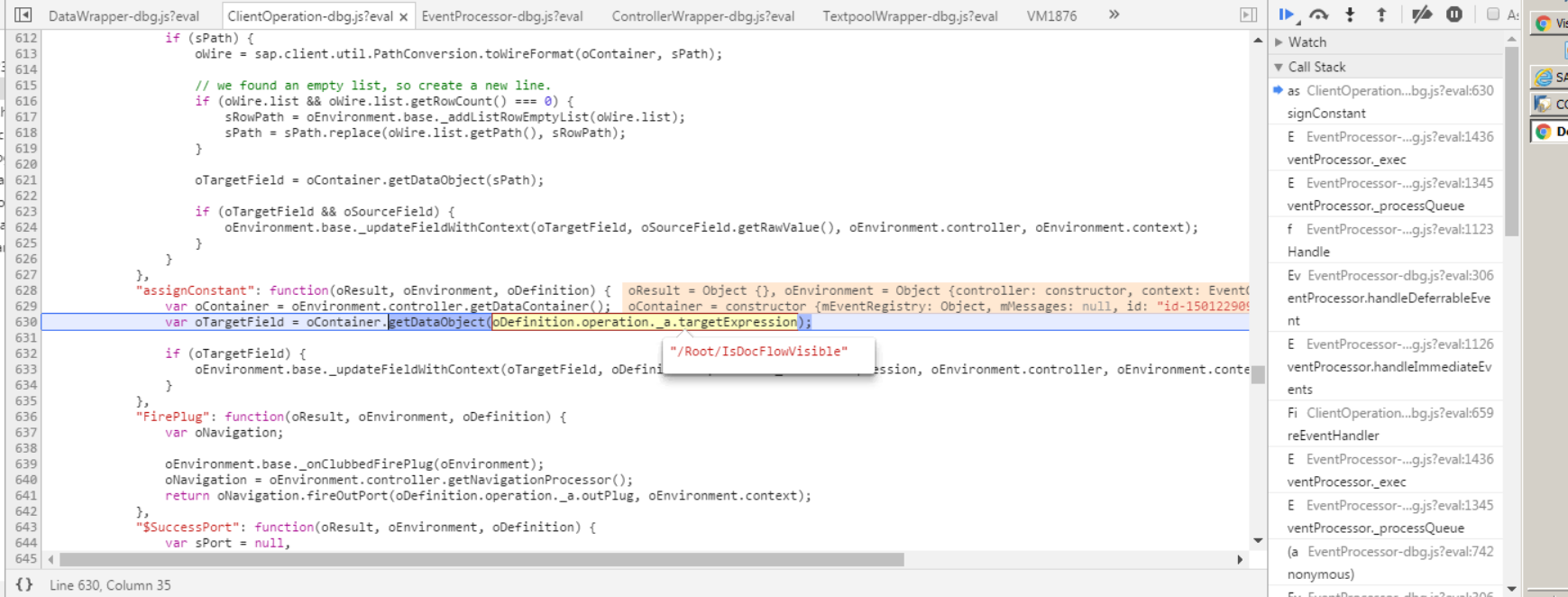Click the horizontal scrollbar thumb under code

pyautogui.click(x=481, y=560)
